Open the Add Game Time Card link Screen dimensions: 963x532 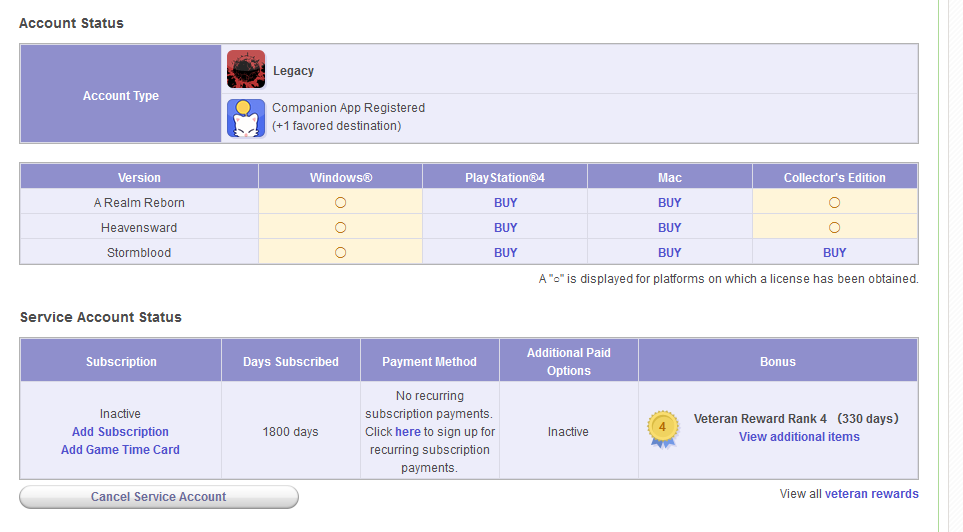pyautogui.click(x=120, y=450)
